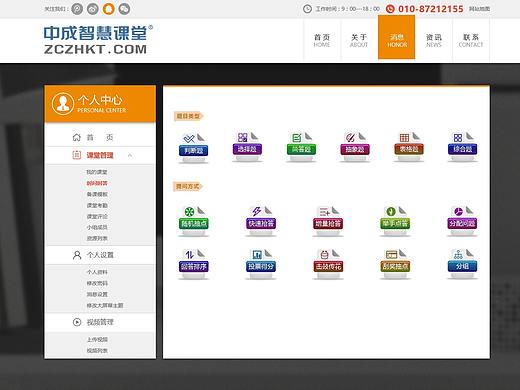Open the brown 表格题 table question icon
Image resolution: width=520 pixels, height=390 pixels.
point(409,147)
